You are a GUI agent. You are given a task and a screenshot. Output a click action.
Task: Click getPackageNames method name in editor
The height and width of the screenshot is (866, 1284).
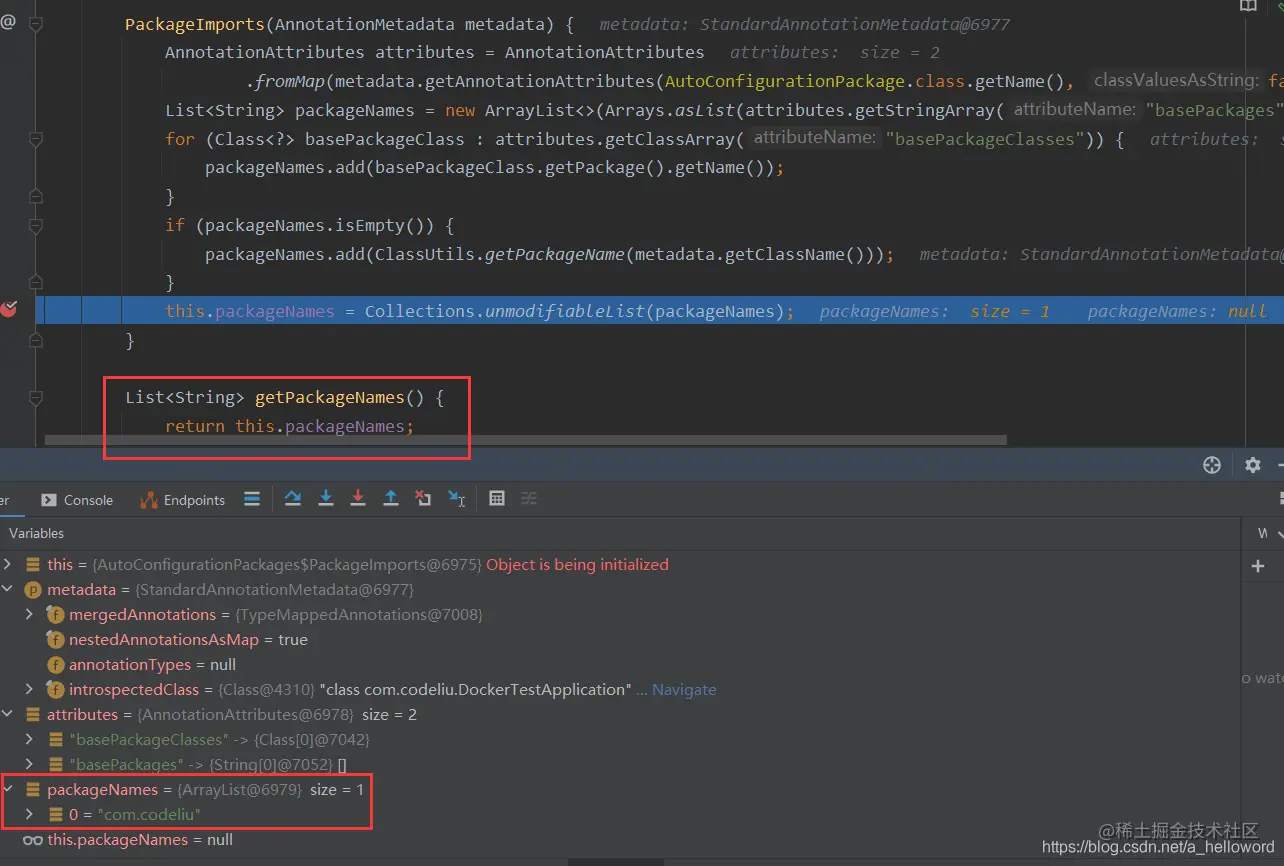point(329,398)
